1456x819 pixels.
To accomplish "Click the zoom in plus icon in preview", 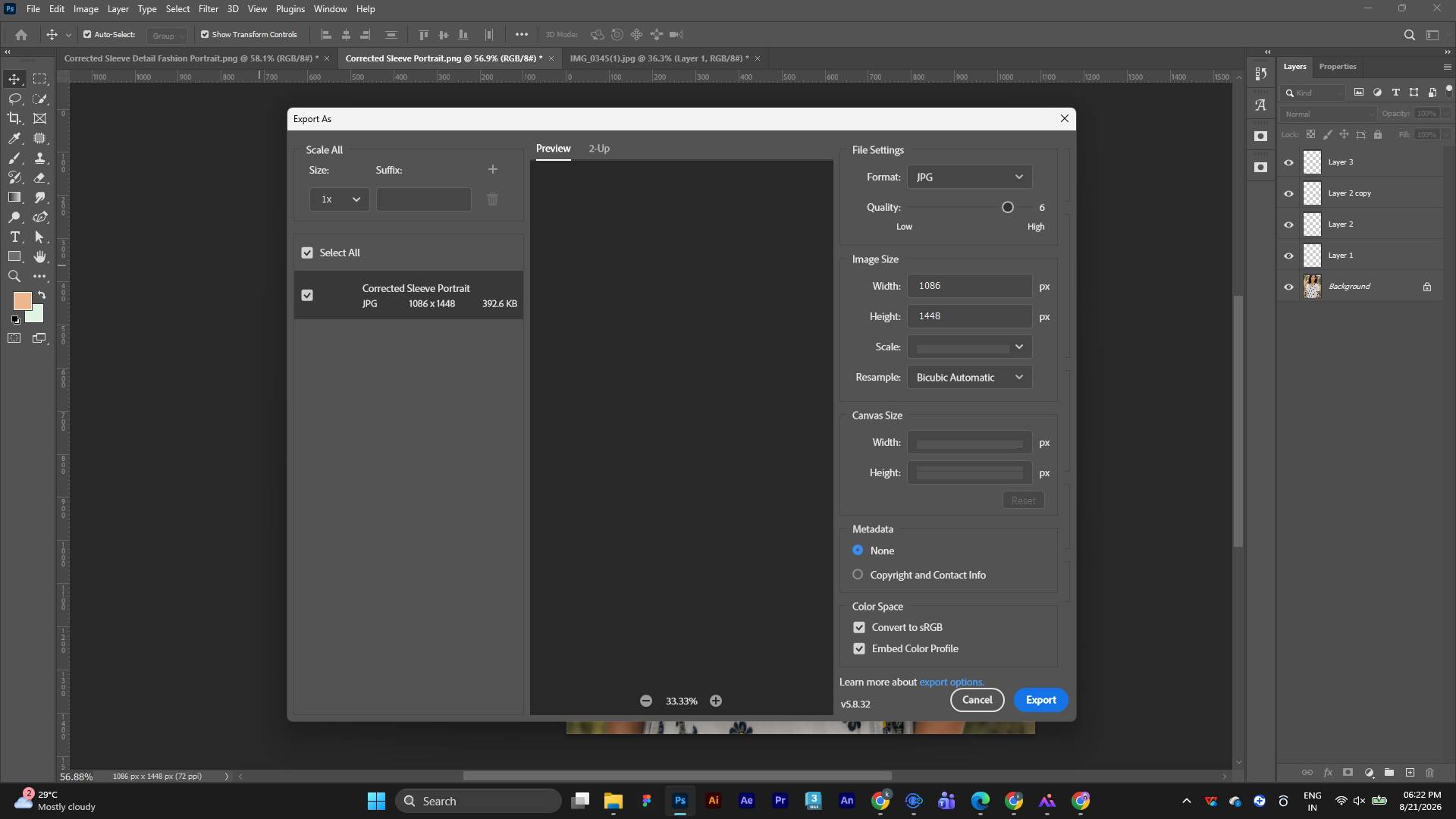I will point(716,701).
